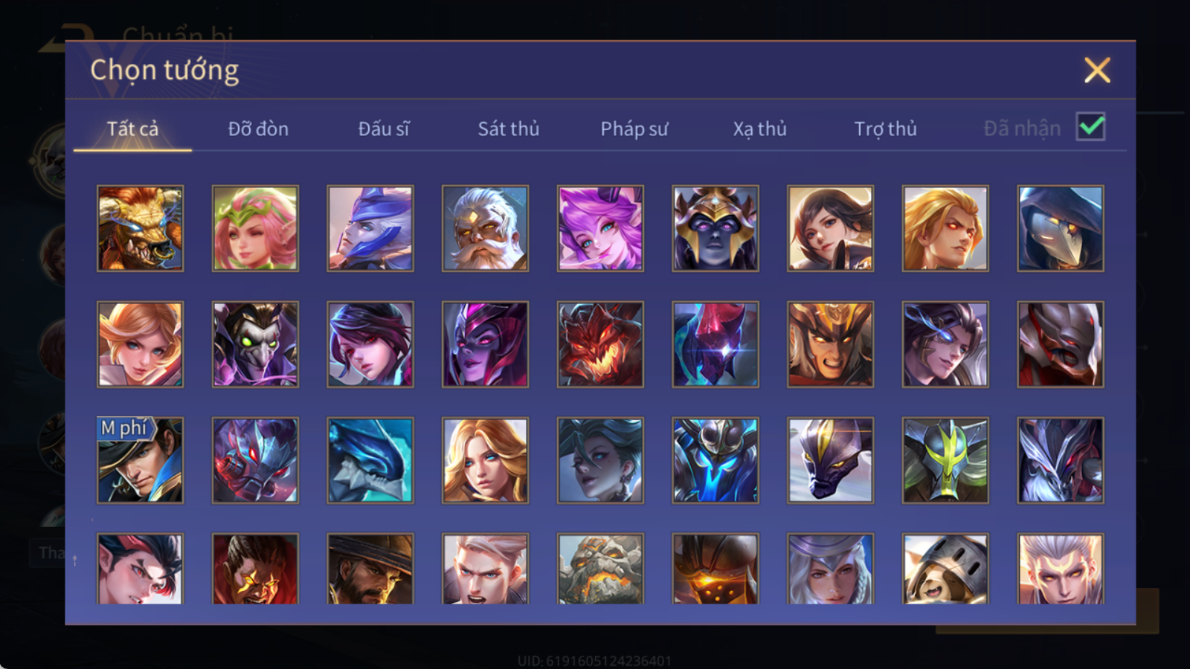Switch to the Trợ thủ tab
The width and height of the screenshot is (1190, 669).
[x=886, y=129]
